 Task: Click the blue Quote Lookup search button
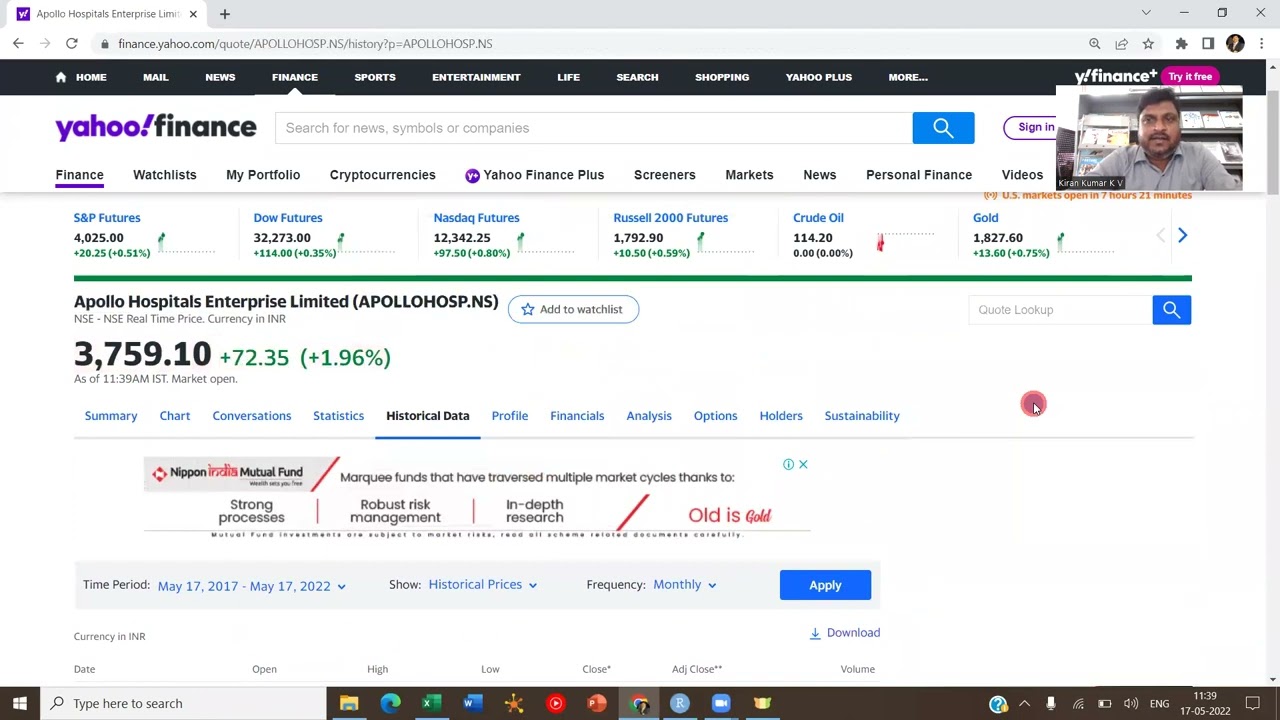(x=1171, y=310)
